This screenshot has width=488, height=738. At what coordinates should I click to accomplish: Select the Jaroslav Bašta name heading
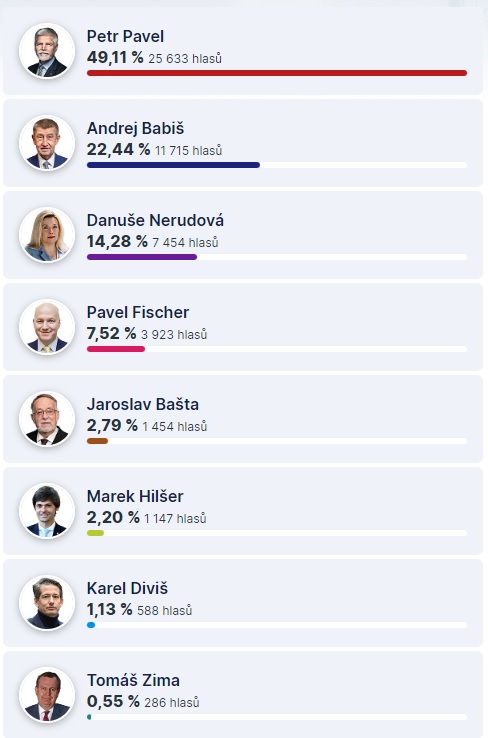pos(143,404)
